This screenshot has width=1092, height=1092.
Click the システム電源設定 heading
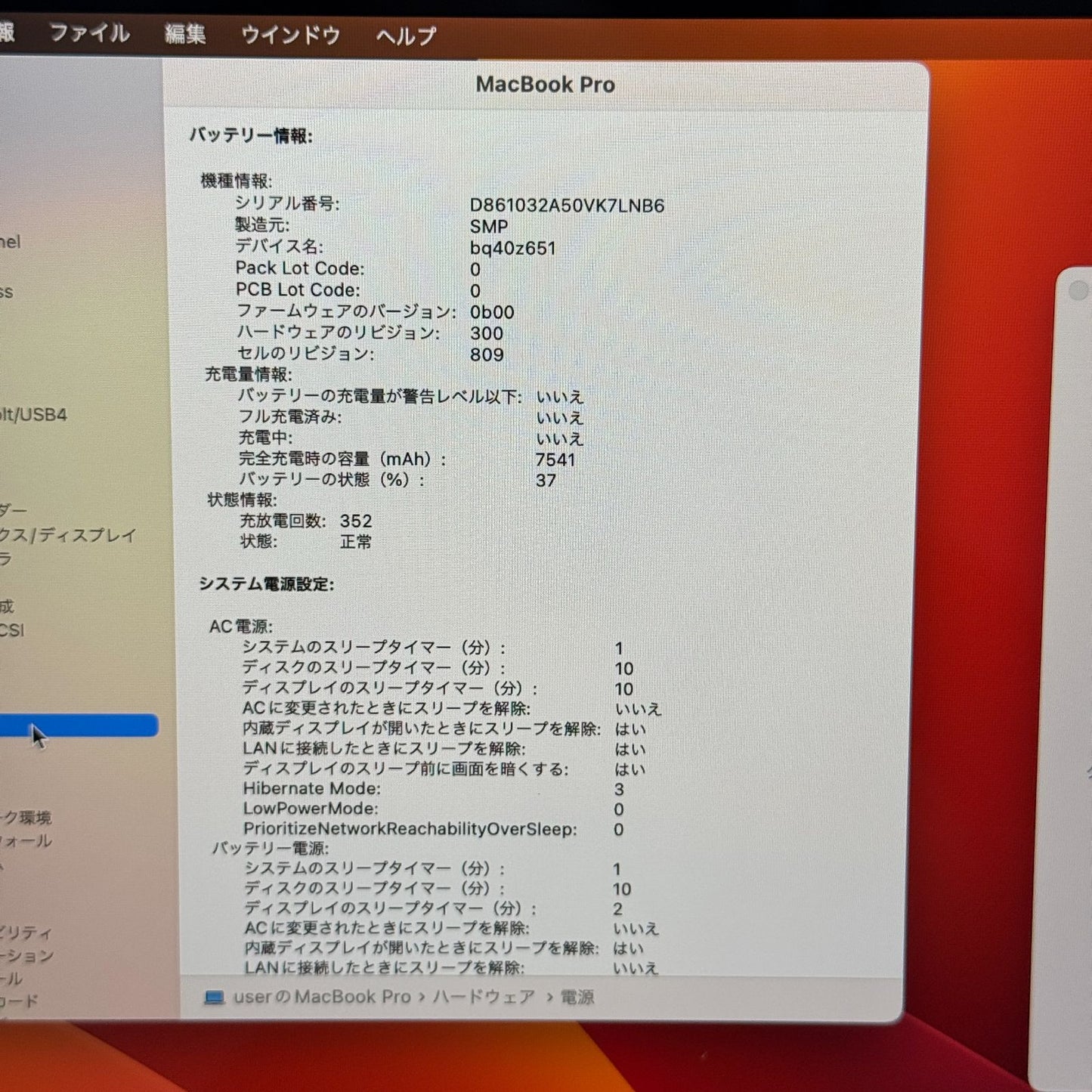click(x=266, y=584)
